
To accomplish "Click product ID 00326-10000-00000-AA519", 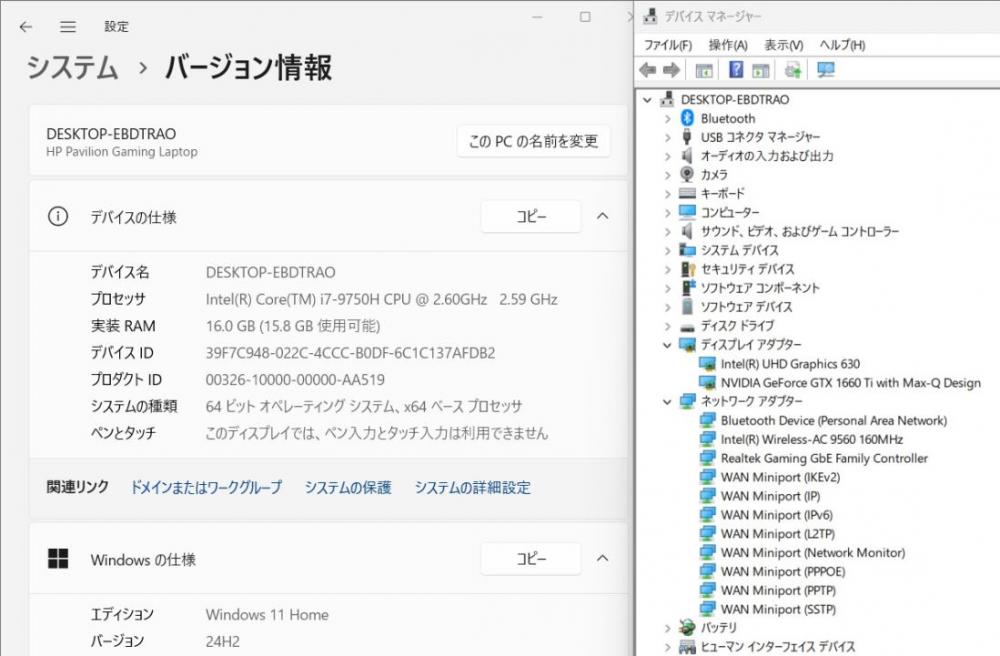I will (295, 379).
